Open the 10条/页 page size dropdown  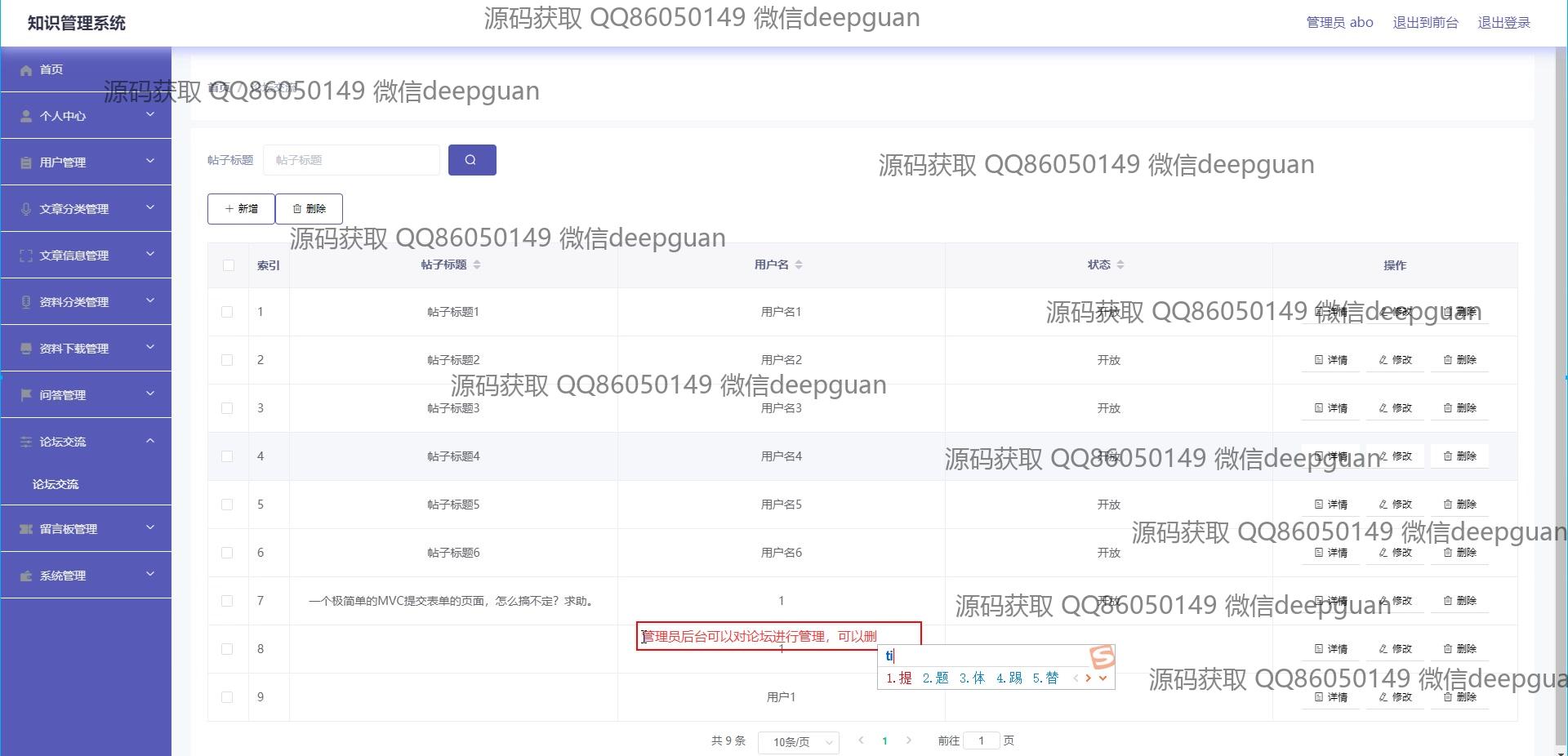coord(799,742)
